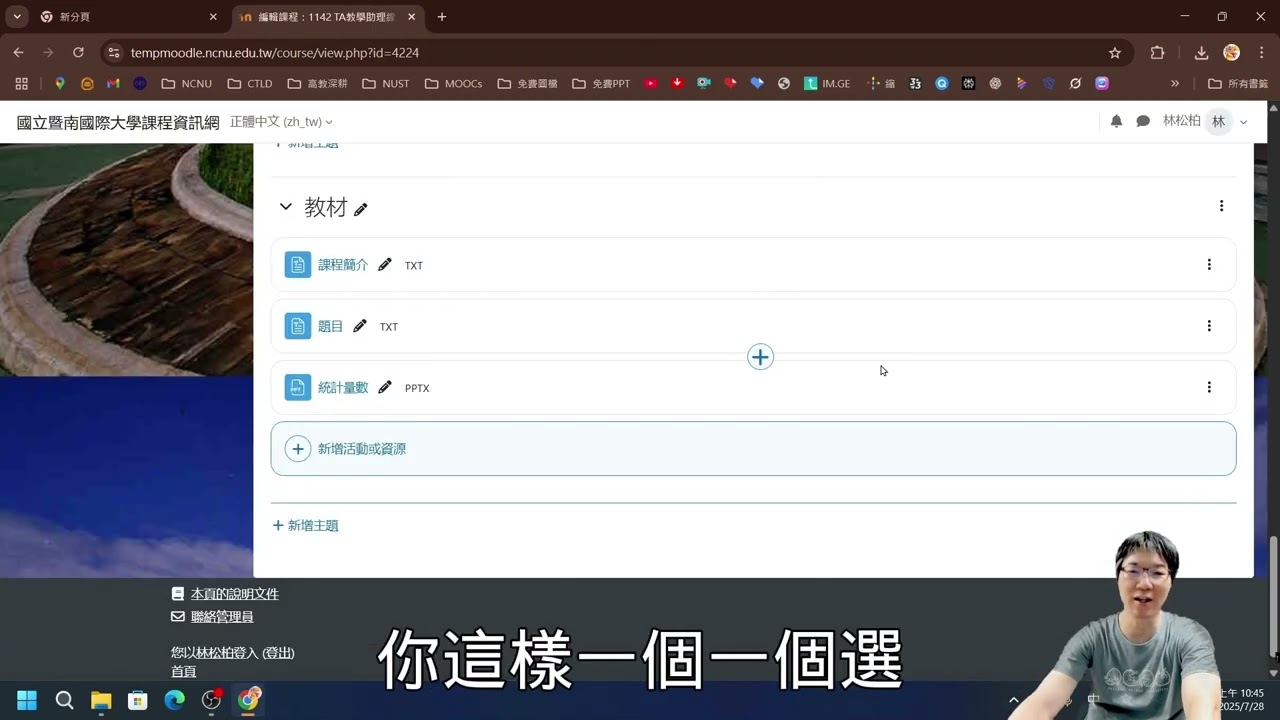The image size is (1280, 720).
Task: Open the NCNU bookmark folder
Action: (186, 84)
